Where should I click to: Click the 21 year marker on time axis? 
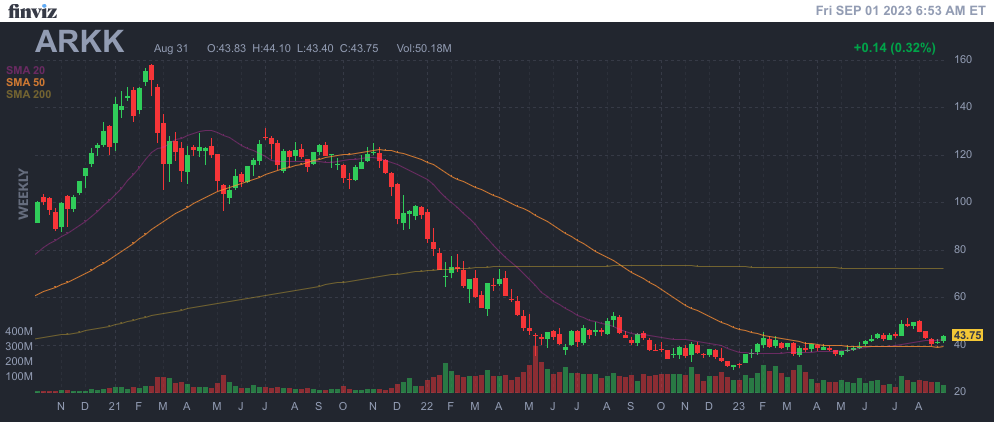pyautogui.click(x=114, y=406)
